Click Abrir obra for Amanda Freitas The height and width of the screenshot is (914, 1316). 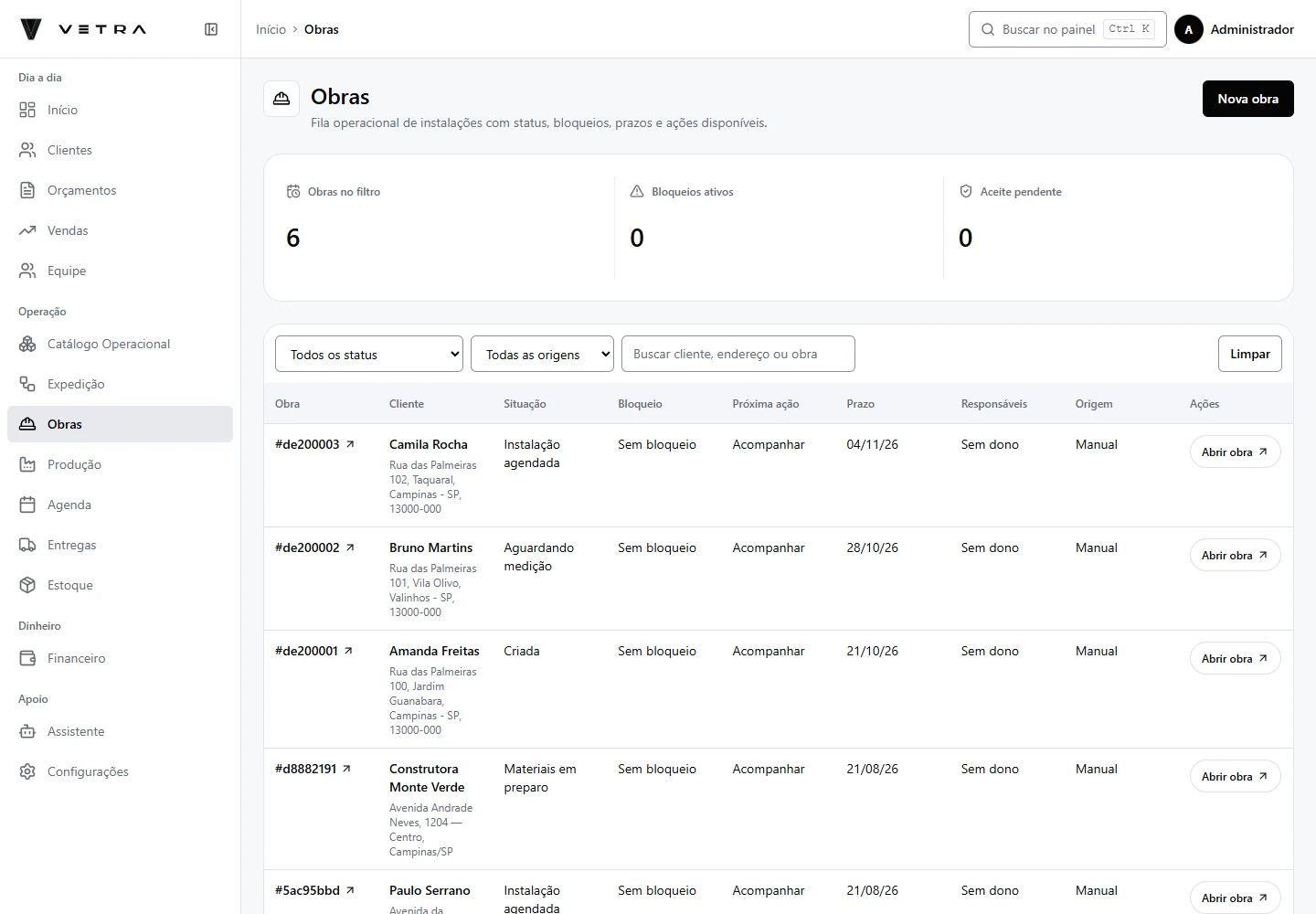[1235, 658]
